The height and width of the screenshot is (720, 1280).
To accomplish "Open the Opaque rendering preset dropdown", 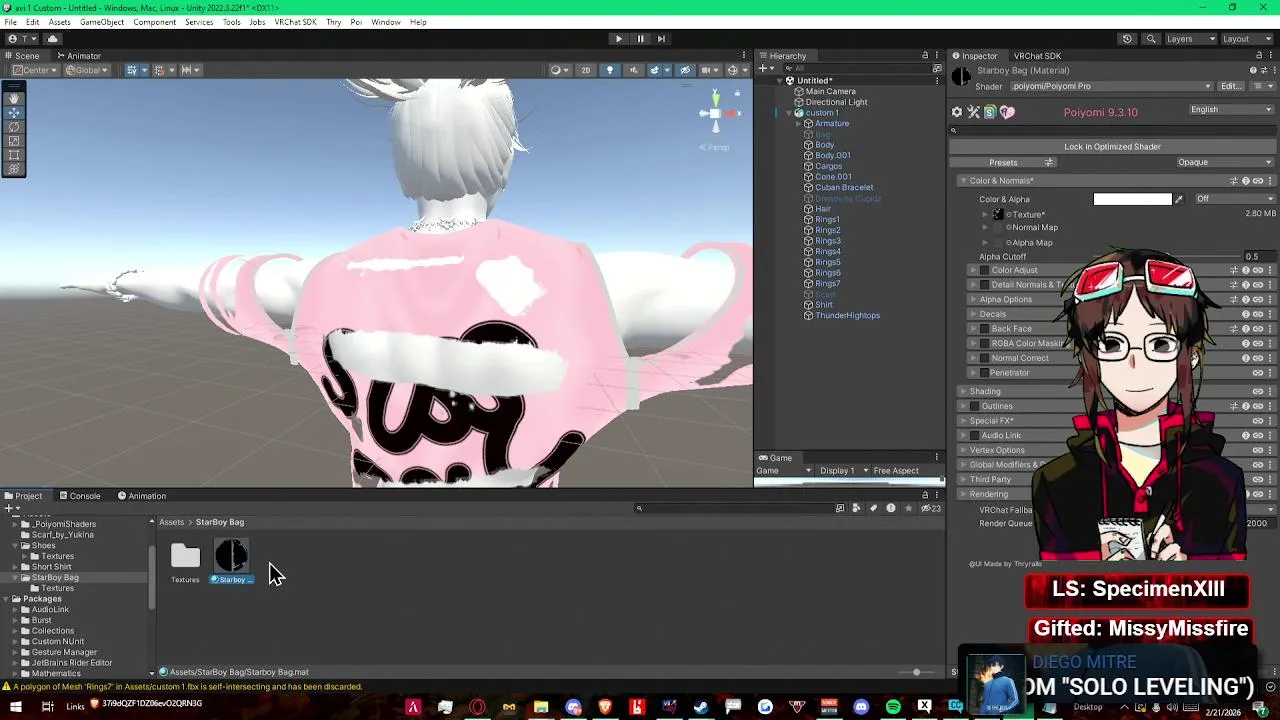I will (x=1224, y=162).
